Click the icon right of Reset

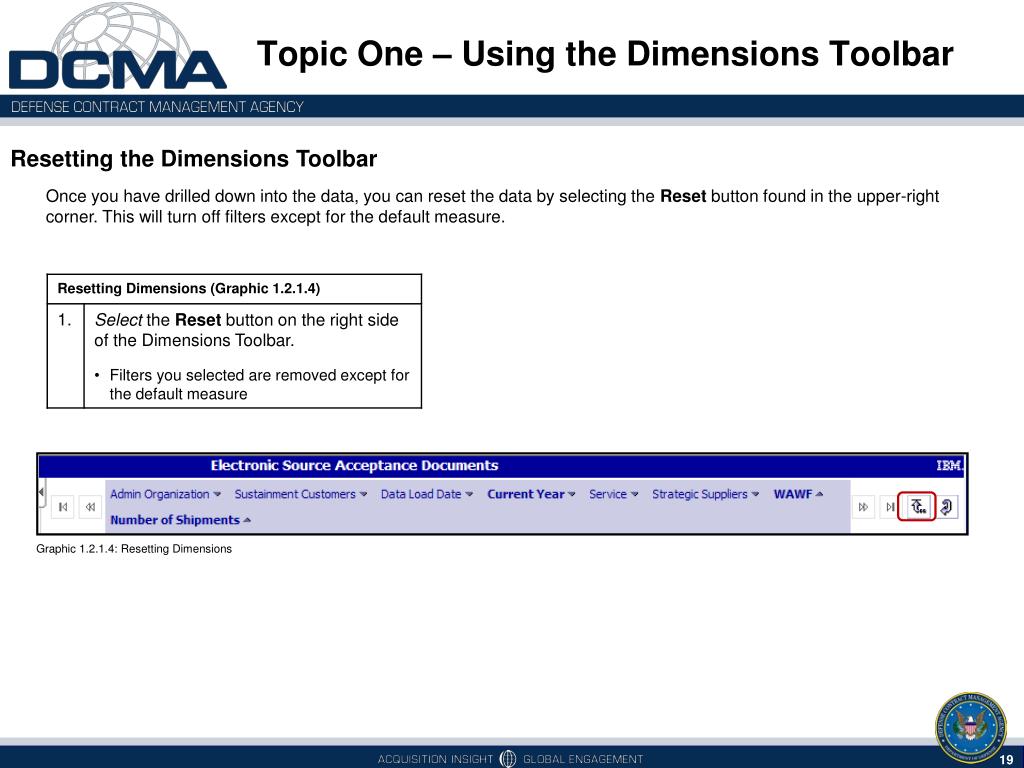[947, 507]
